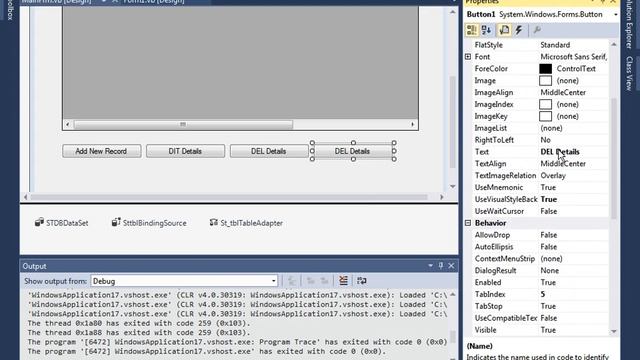The width and height of the screenshot is (640, 360).
Task: Click the selected DEL Details button with handles
Action: (353, 151)
